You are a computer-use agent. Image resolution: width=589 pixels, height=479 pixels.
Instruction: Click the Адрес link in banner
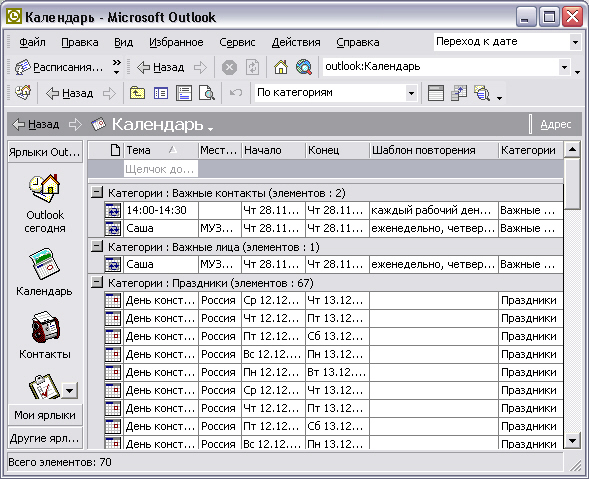556,124
